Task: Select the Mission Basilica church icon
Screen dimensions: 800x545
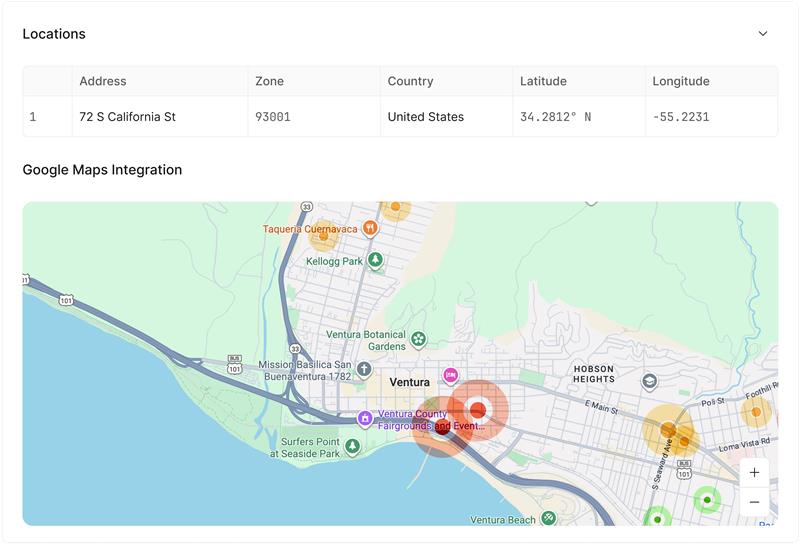Action: pyautogui.click(x=364, y=370)
